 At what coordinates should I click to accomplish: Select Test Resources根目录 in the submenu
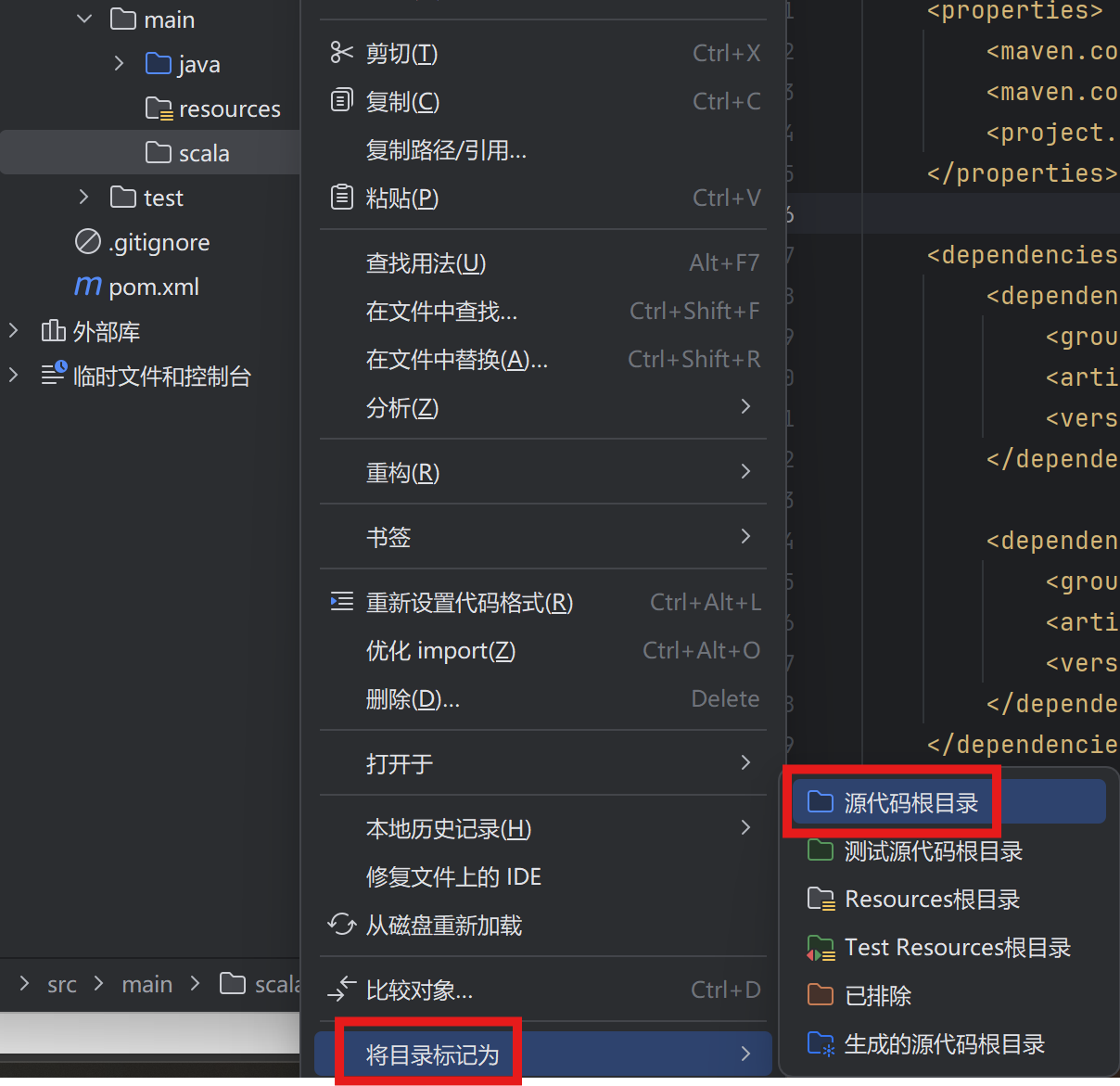[x=949, y=946]
